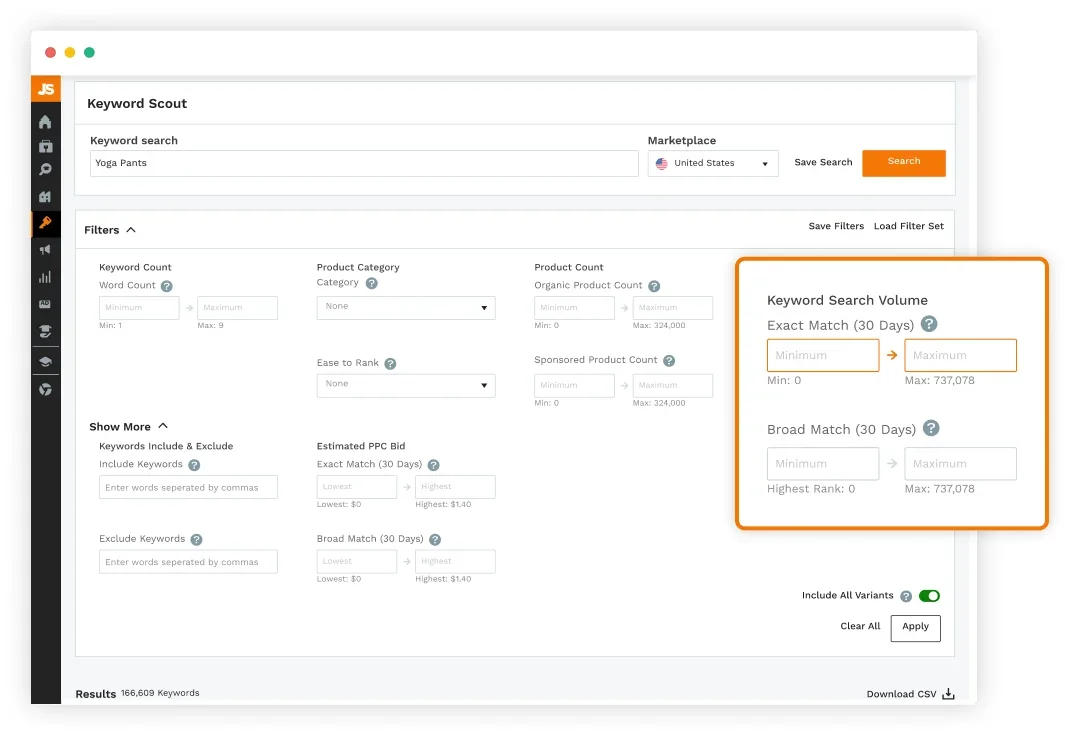Open the bar chart sidebar icon

coord(45,277)
